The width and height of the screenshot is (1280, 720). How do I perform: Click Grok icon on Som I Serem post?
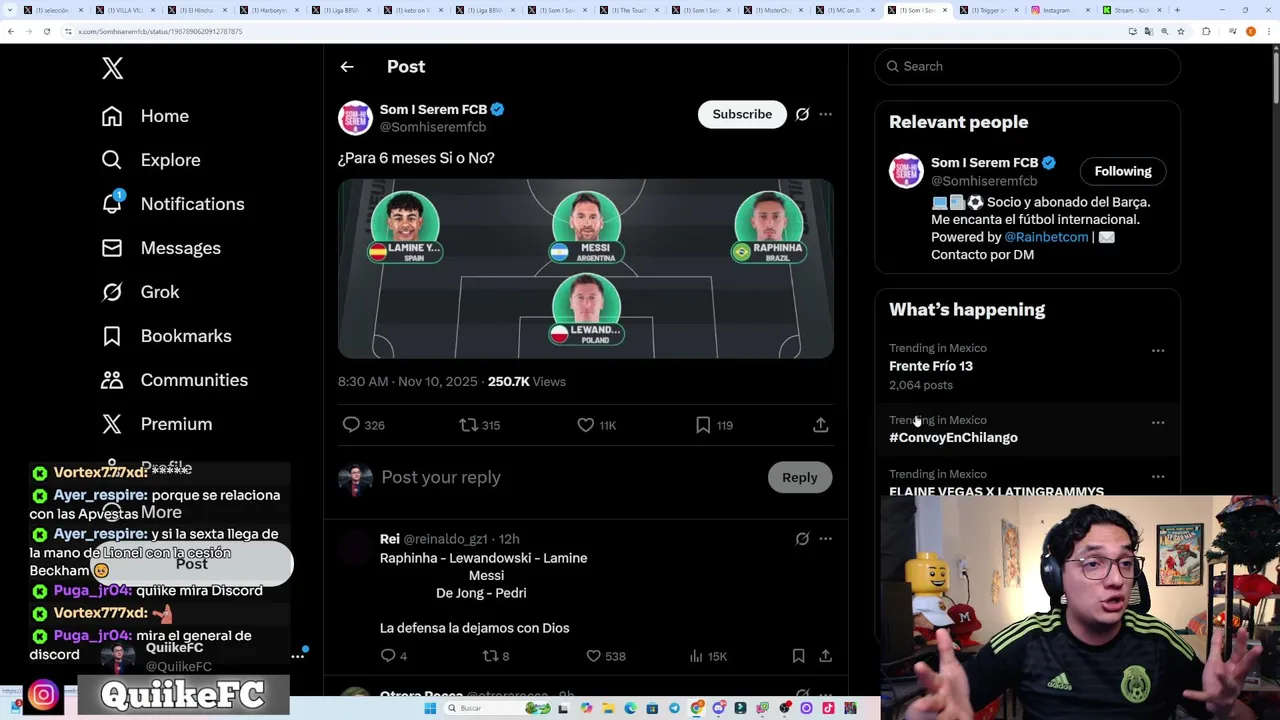[x=802, y=114]
